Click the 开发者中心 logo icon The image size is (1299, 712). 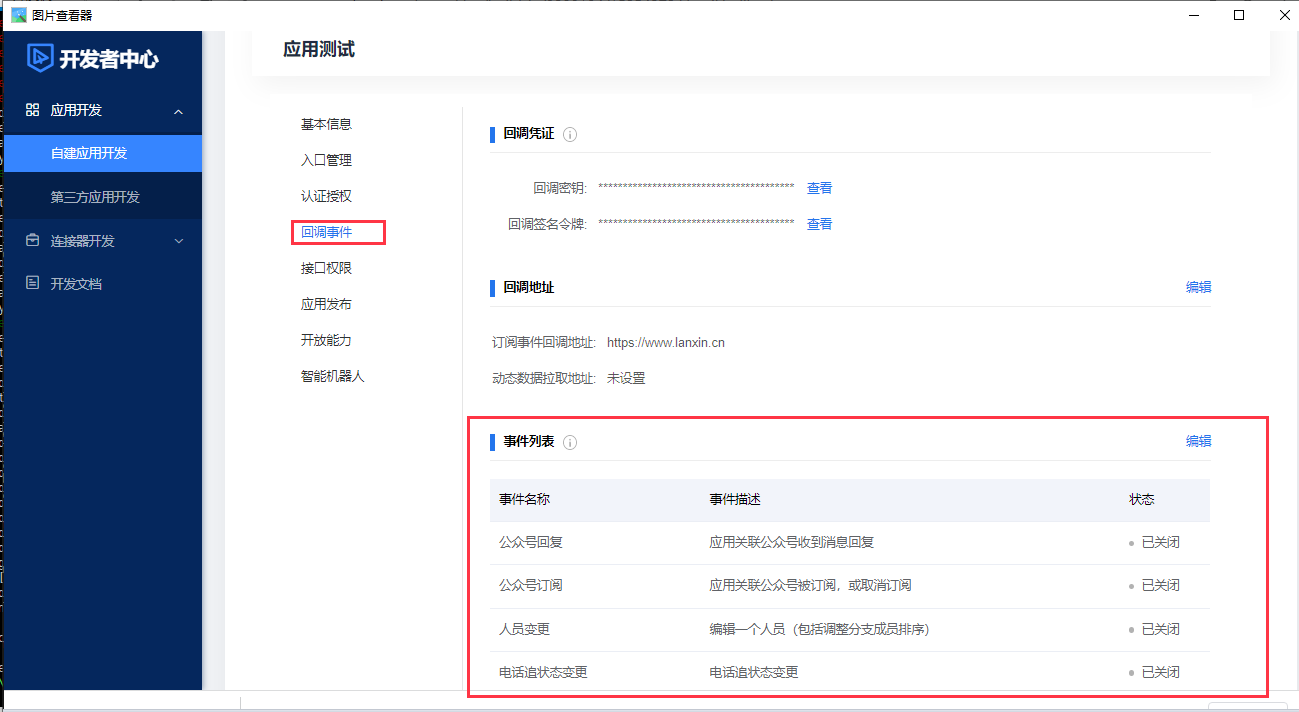40,58
